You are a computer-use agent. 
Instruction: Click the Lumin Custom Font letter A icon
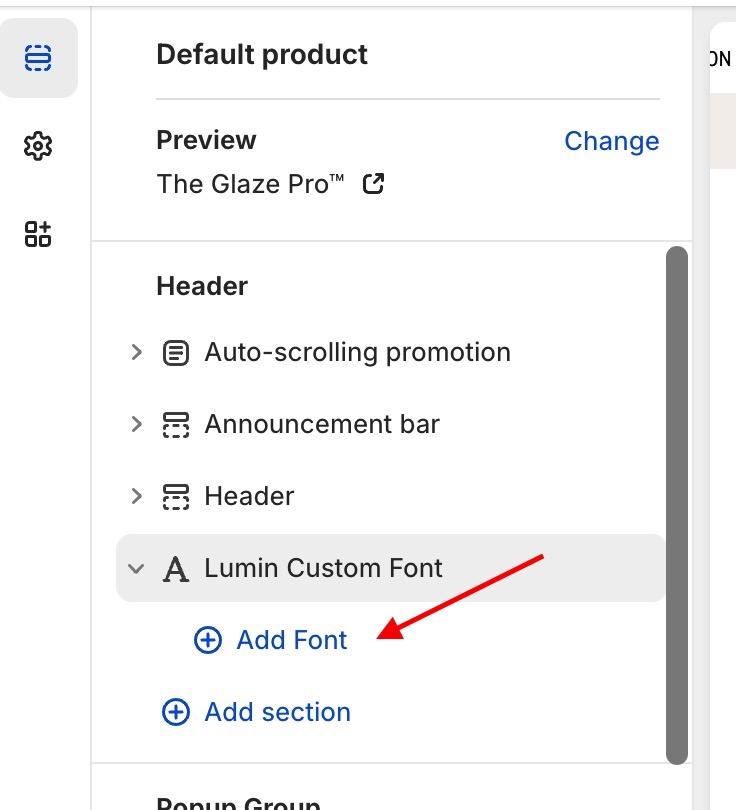(176, 569)
